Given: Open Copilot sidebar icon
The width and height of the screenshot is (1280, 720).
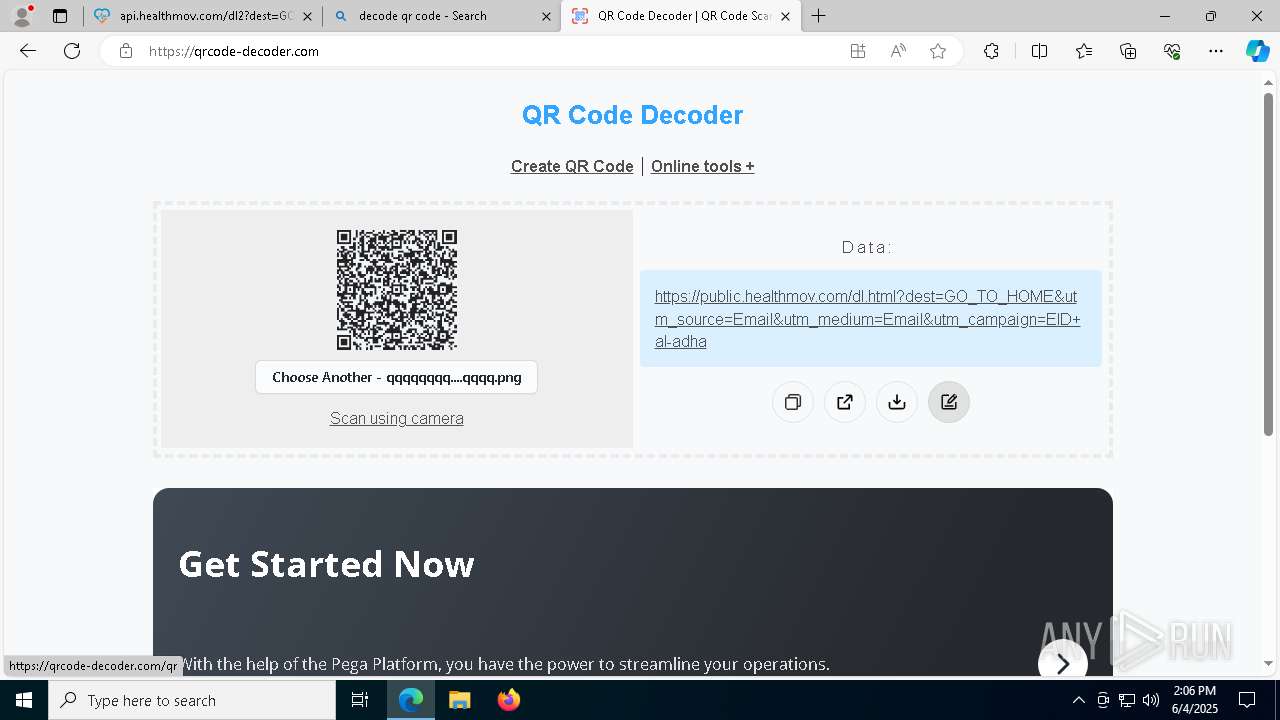Looking at the screenshot, I should point(1257,51).
